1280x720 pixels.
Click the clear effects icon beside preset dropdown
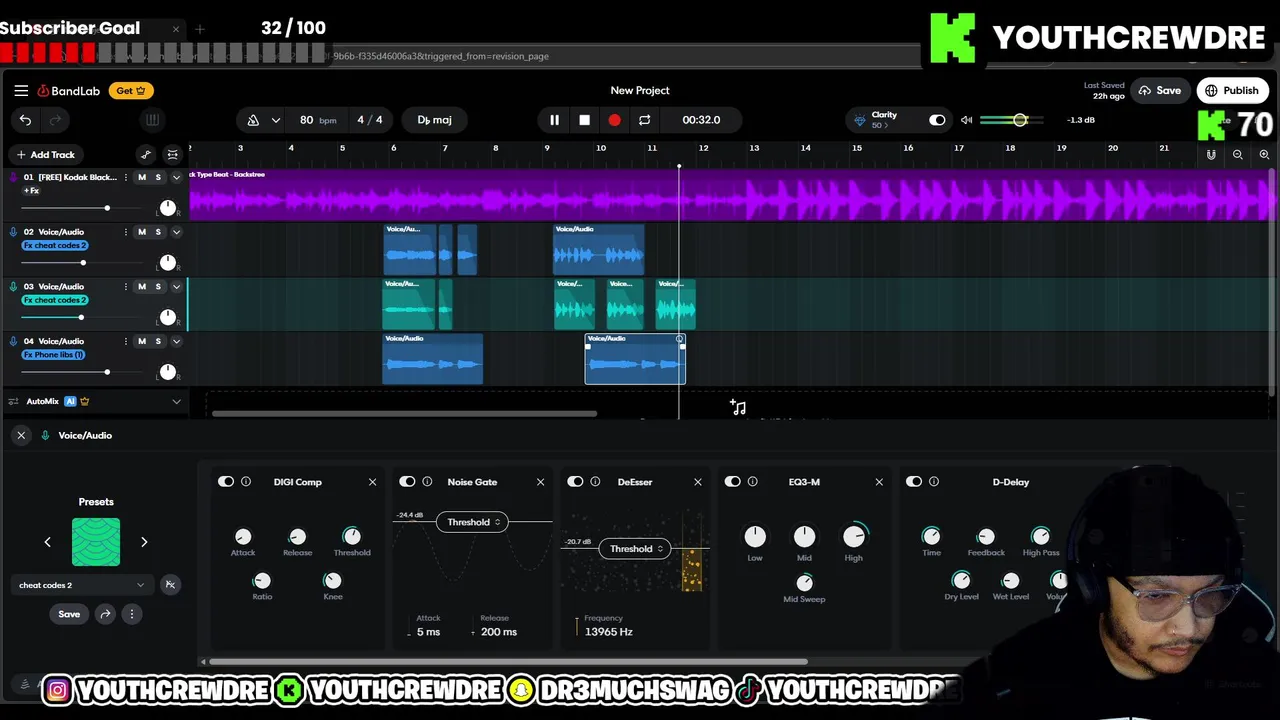pyautogui.click(x=170, y=585)
